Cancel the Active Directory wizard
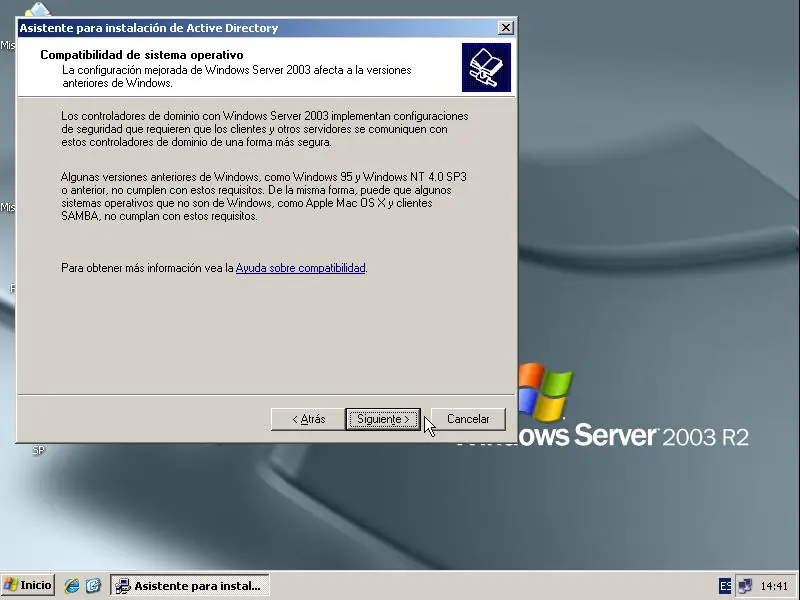The image size is (800, 600). pyautogui.click(x=468, y=419)
